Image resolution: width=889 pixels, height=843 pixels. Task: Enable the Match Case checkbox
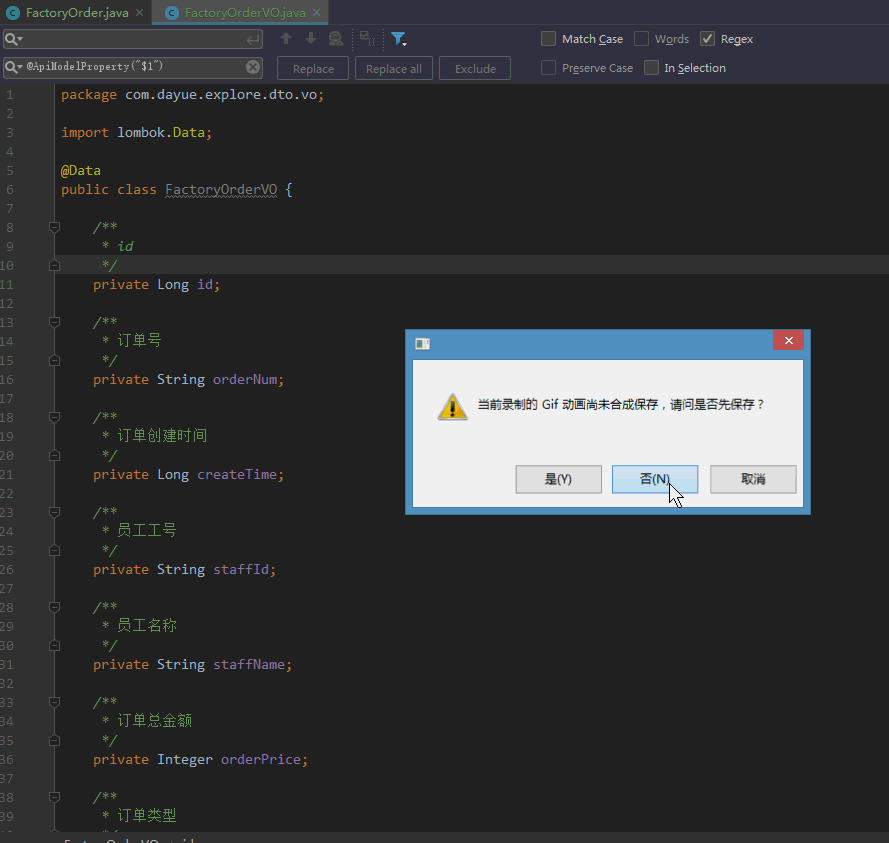click(548, 38)
